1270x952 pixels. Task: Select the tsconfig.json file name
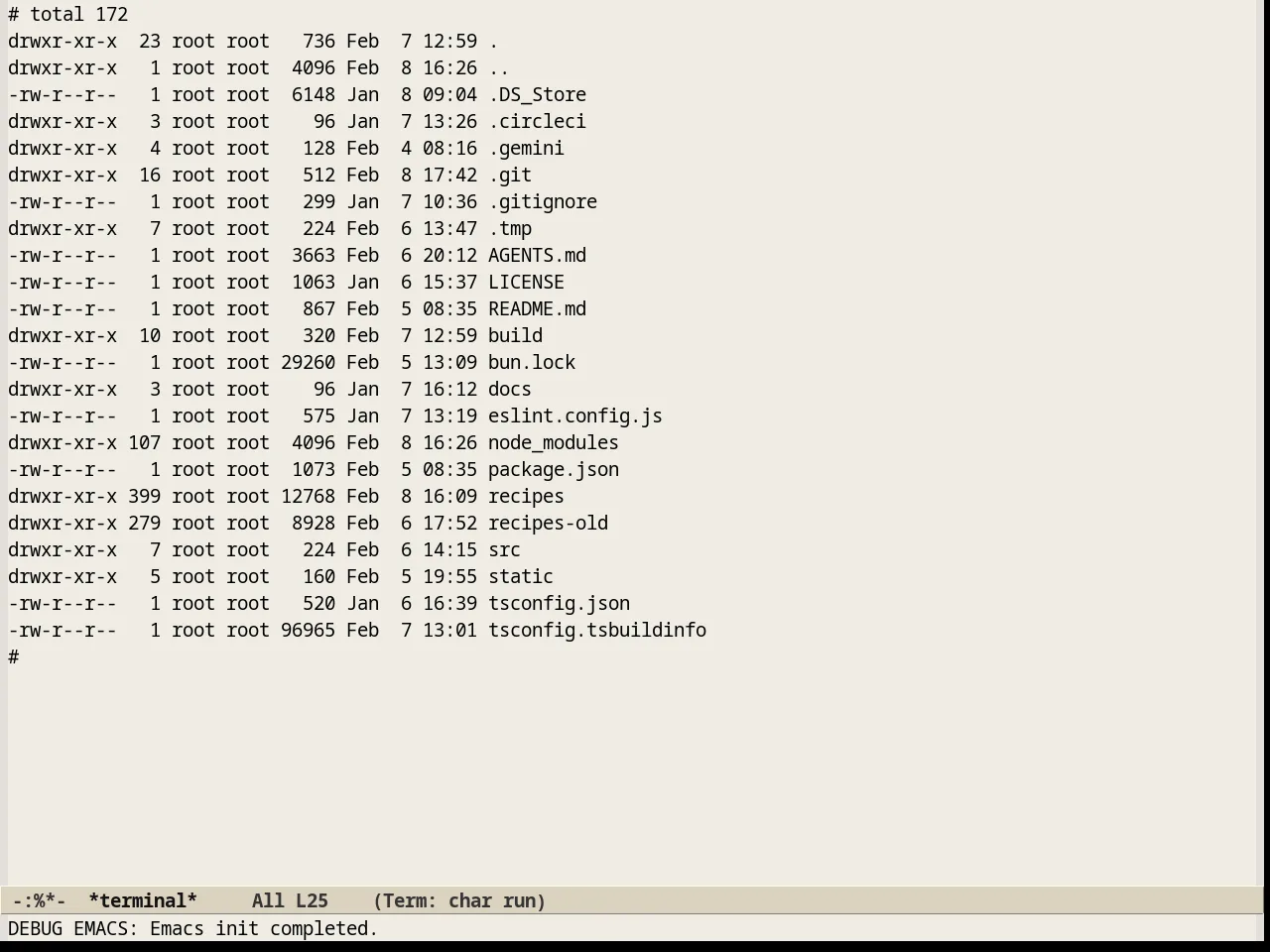(x=559, y=604)
